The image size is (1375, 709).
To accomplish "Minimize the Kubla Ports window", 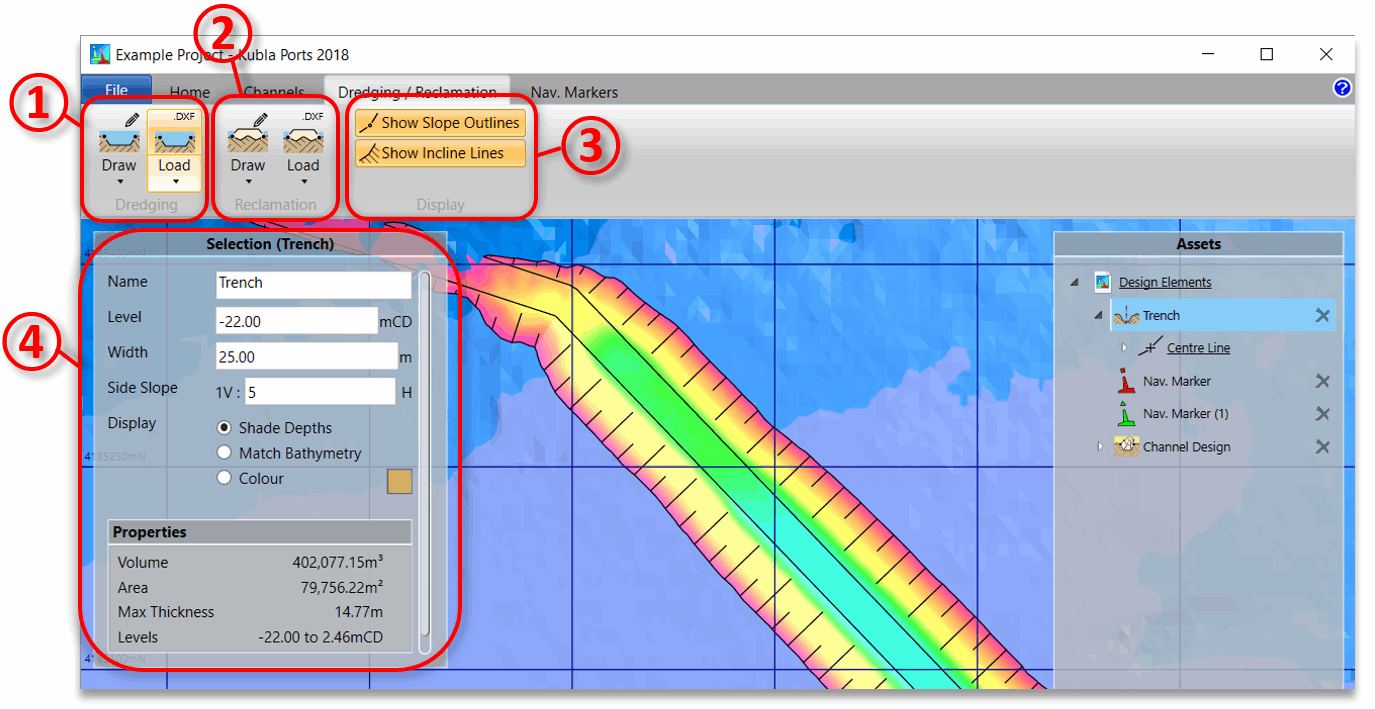I will (x=1208, y=54).
